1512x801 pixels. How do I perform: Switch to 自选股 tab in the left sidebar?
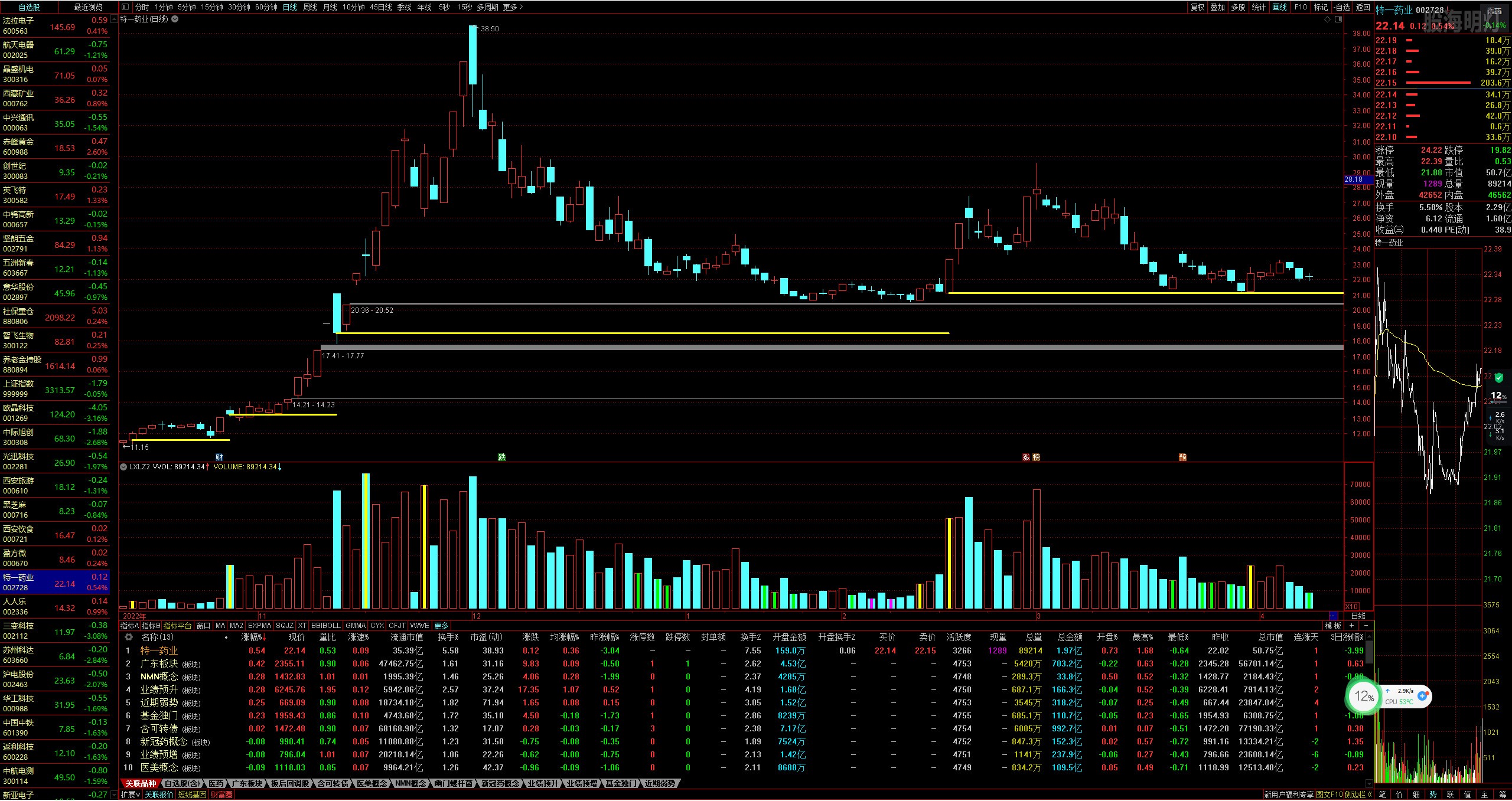[x=30, y=7]
